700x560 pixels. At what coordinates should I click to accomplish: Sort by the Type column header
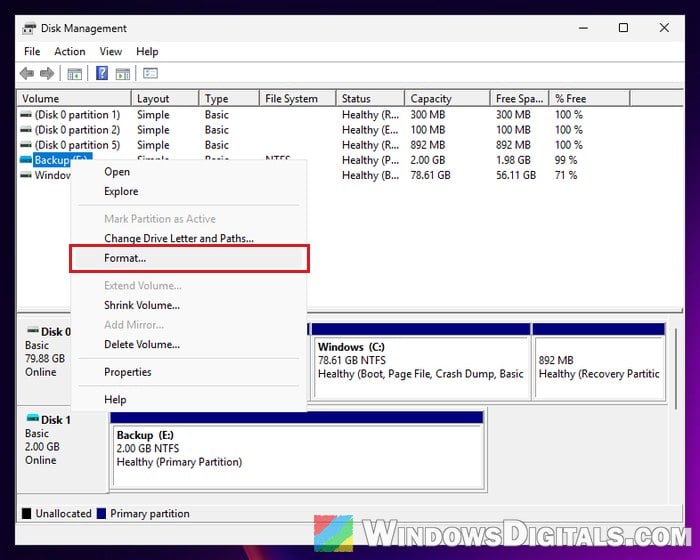coord(229,98)
